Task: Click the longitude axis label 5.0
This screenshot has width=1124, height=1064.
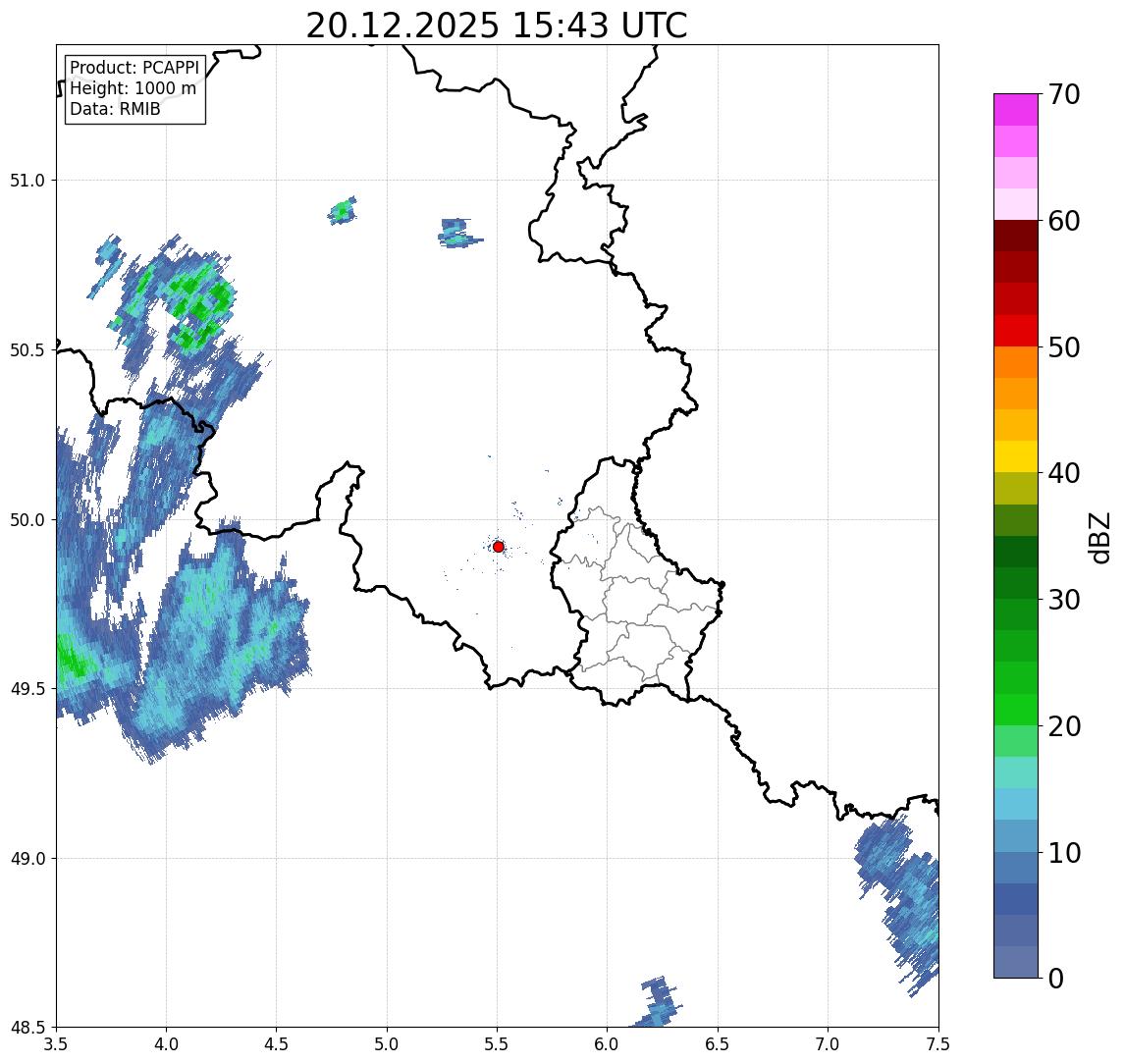Action: click(x=387, y=1044)
